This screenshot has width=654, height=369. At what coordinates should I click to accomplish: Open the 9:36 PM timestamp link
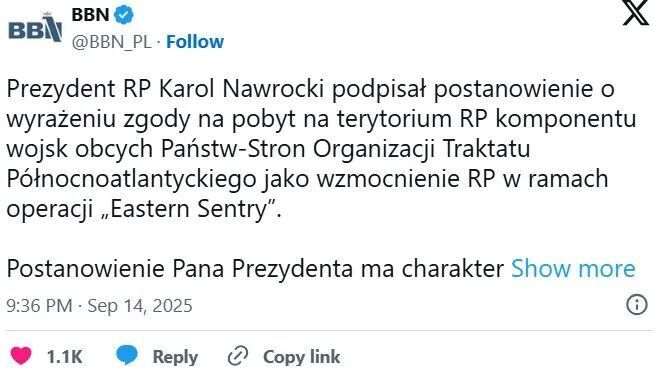(x=39, y=306)
